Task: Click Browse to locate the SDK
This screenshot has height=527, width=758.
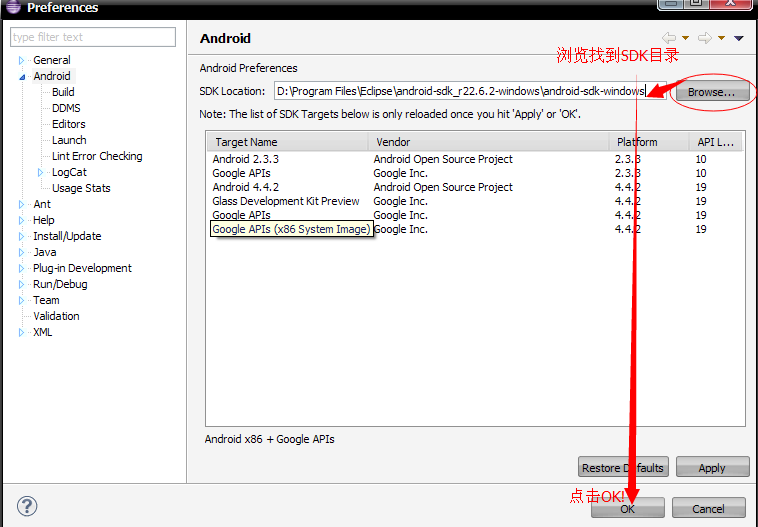Action: tap(712, 92)
